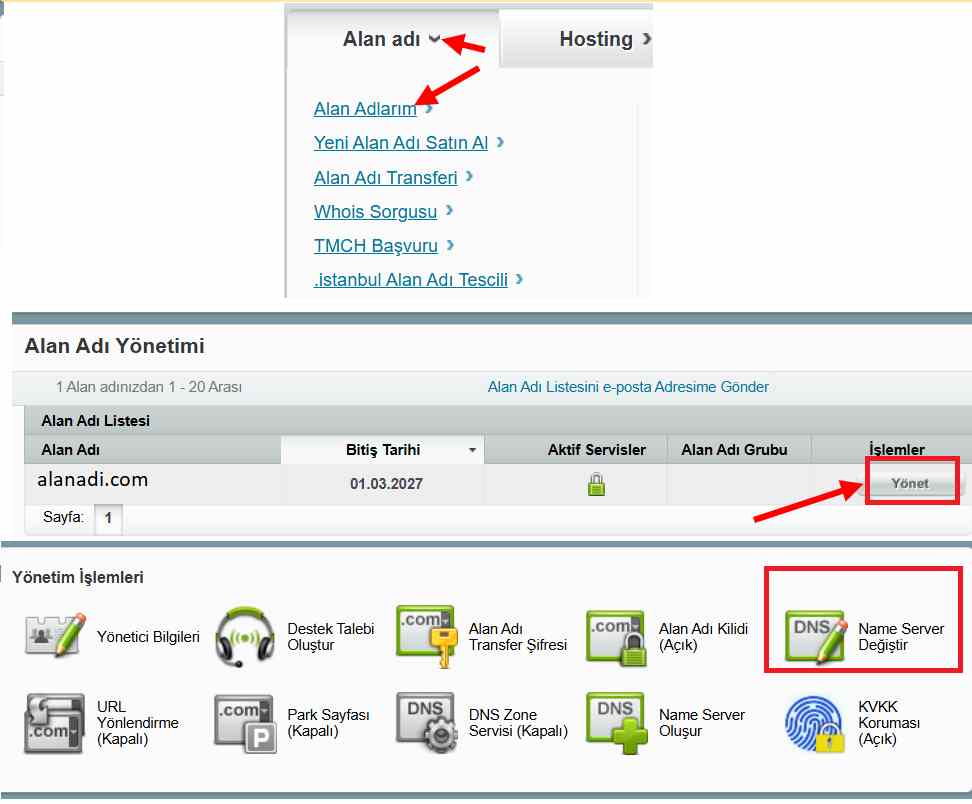The image size is (972, 804).
Task: Click the KVKK Koruması (Açık) label
Action: click(889, 723)
